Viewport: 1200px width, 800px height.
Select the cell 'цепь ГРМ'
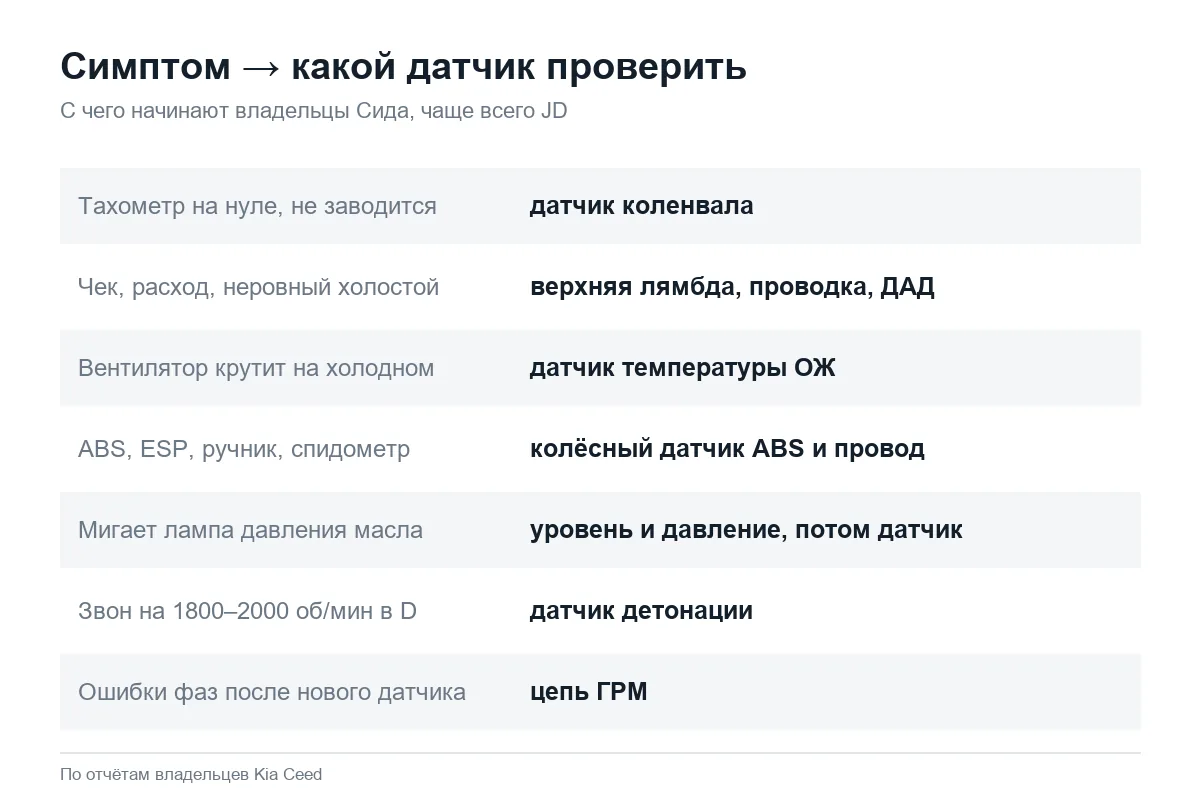[588, 692]
